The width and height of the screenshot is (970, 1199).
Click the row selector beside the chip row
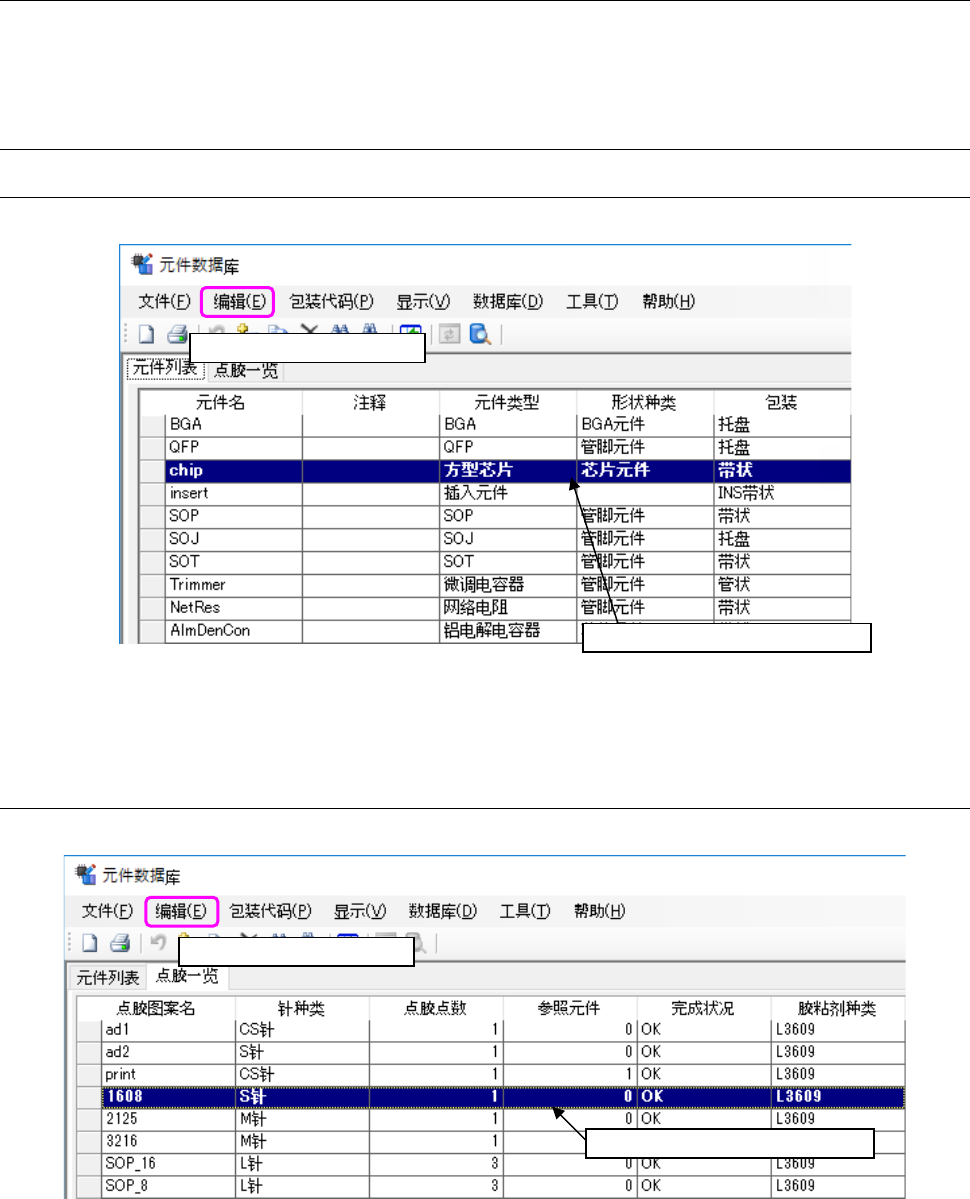tap(152, 470)
